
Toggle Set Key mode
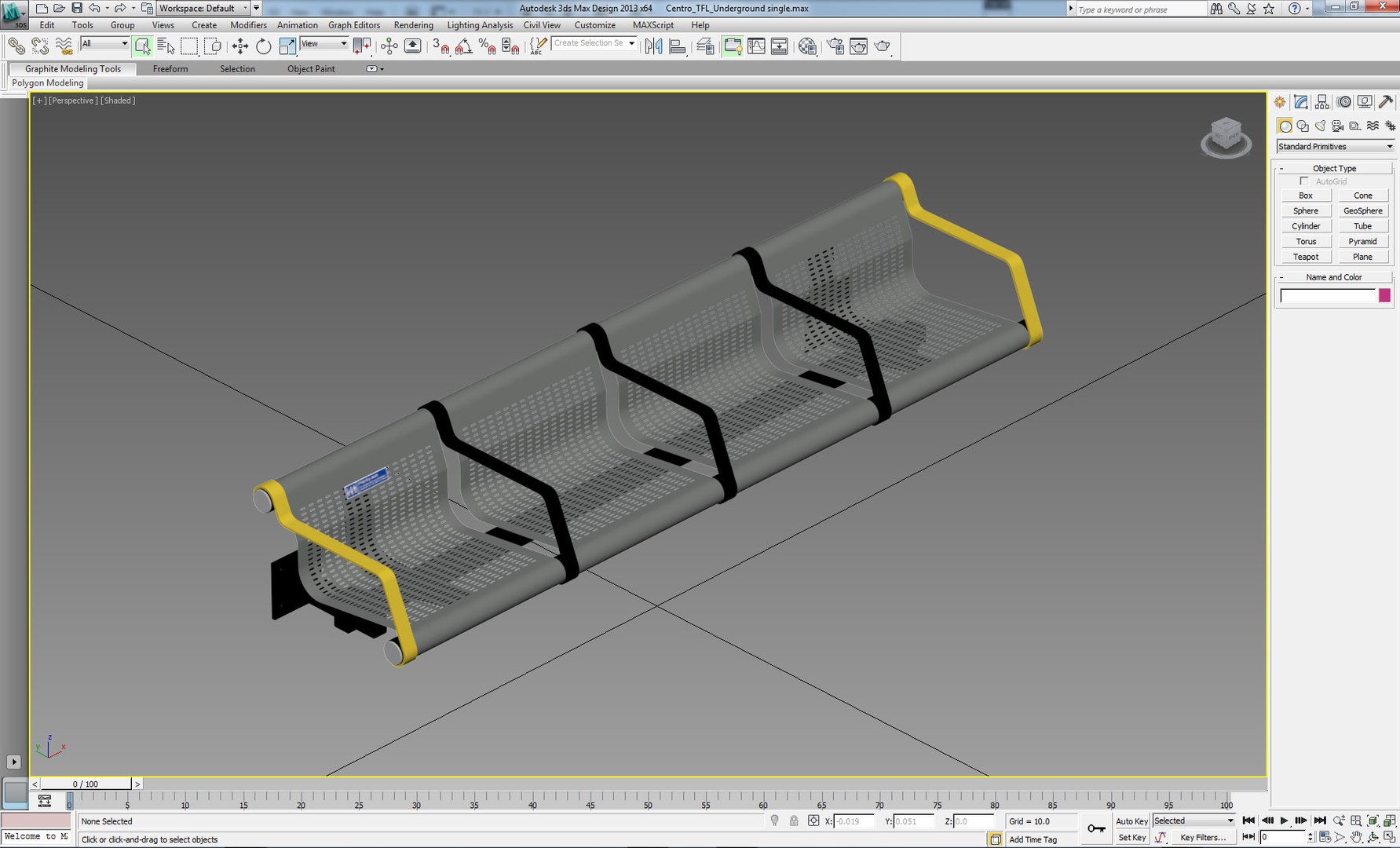tap(1131, 838)
